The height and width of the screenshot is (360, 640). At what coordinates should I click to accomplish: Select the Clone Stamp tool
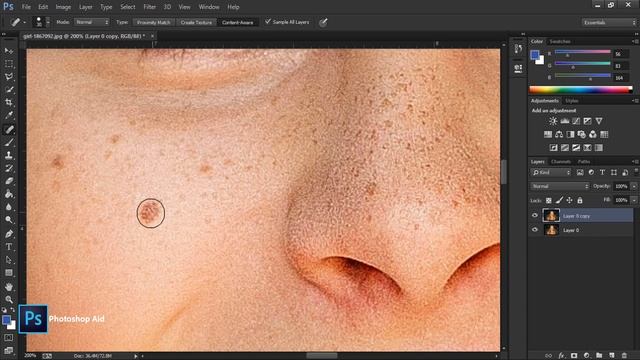pos(9,156)
